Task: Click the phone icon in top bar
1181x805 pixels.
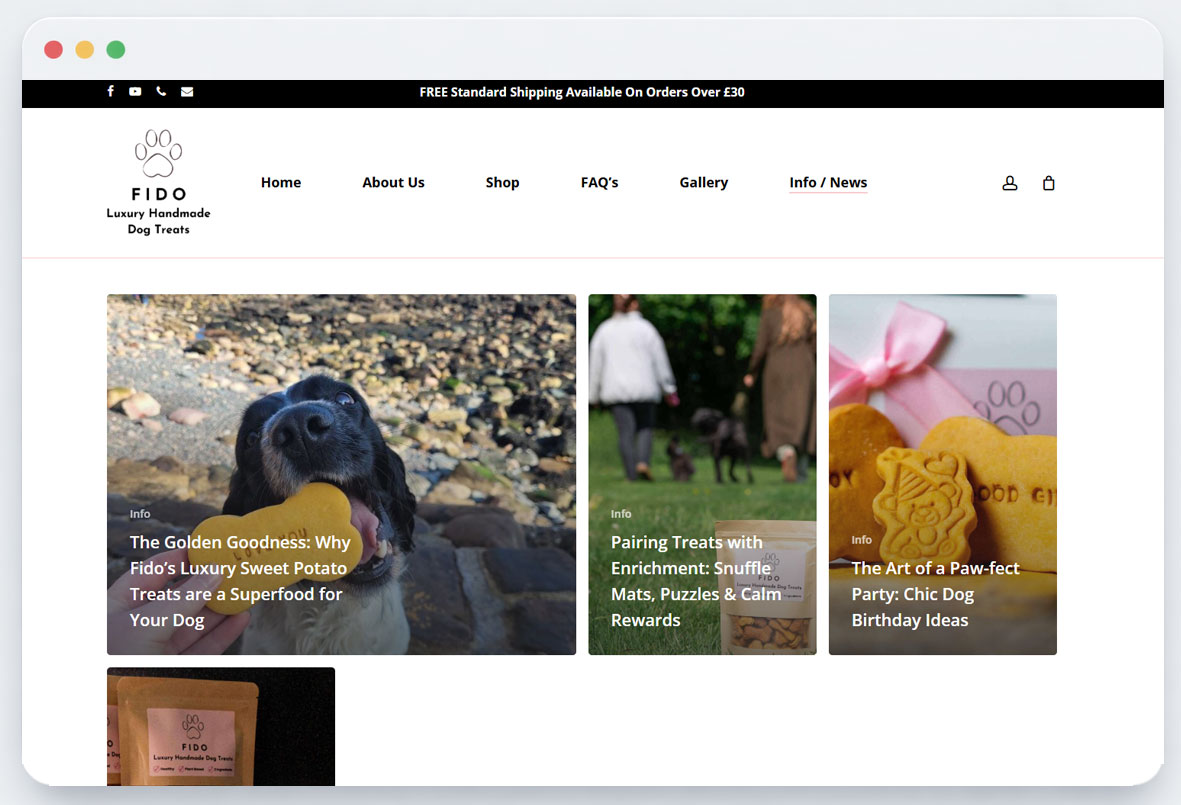Action: point(161,92)
